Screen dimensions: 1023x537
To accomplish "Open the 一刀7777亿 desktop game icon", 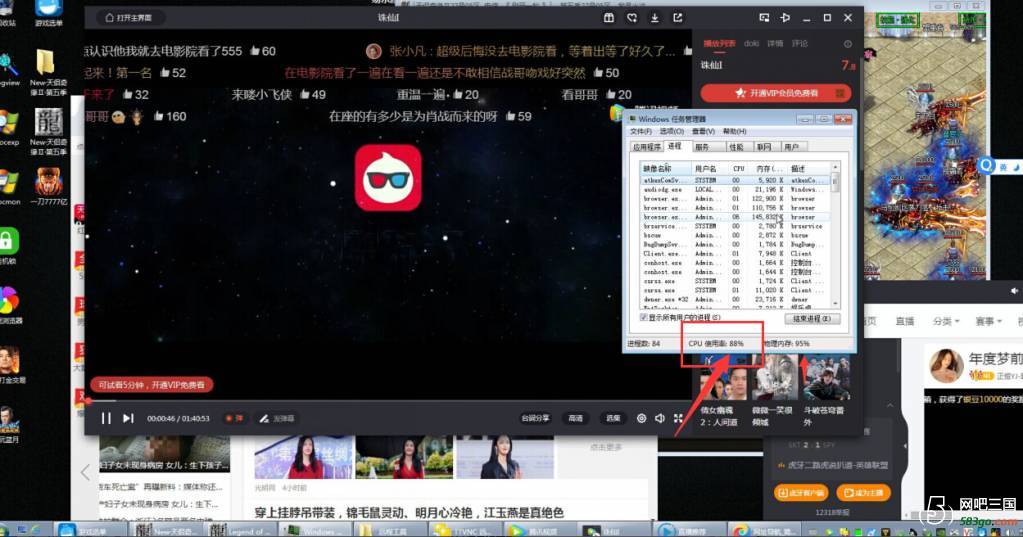I will pos(48,186).
